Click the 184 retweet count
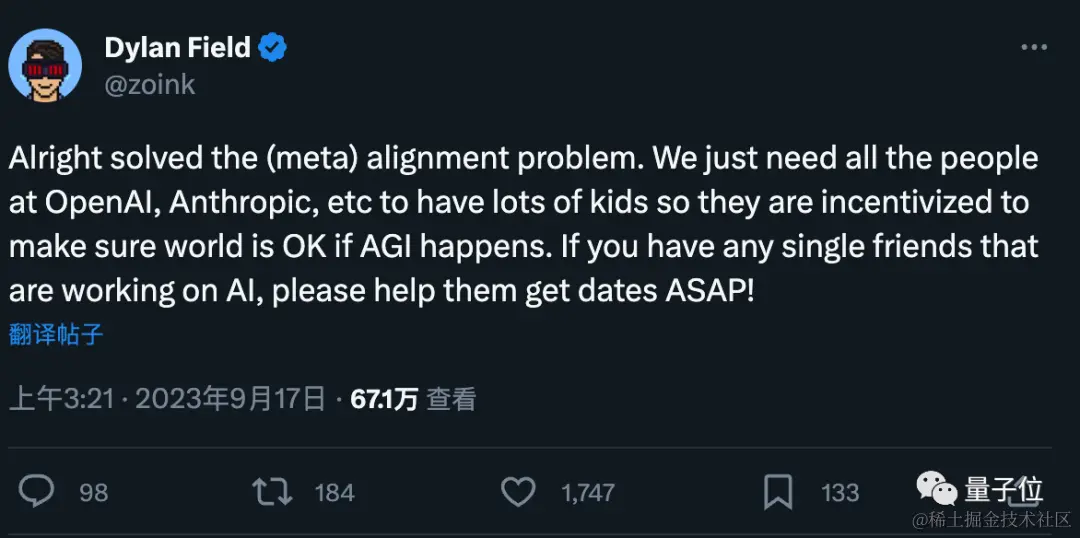The height and width of the screenshot is (538, 1080). tap(334, 492)
